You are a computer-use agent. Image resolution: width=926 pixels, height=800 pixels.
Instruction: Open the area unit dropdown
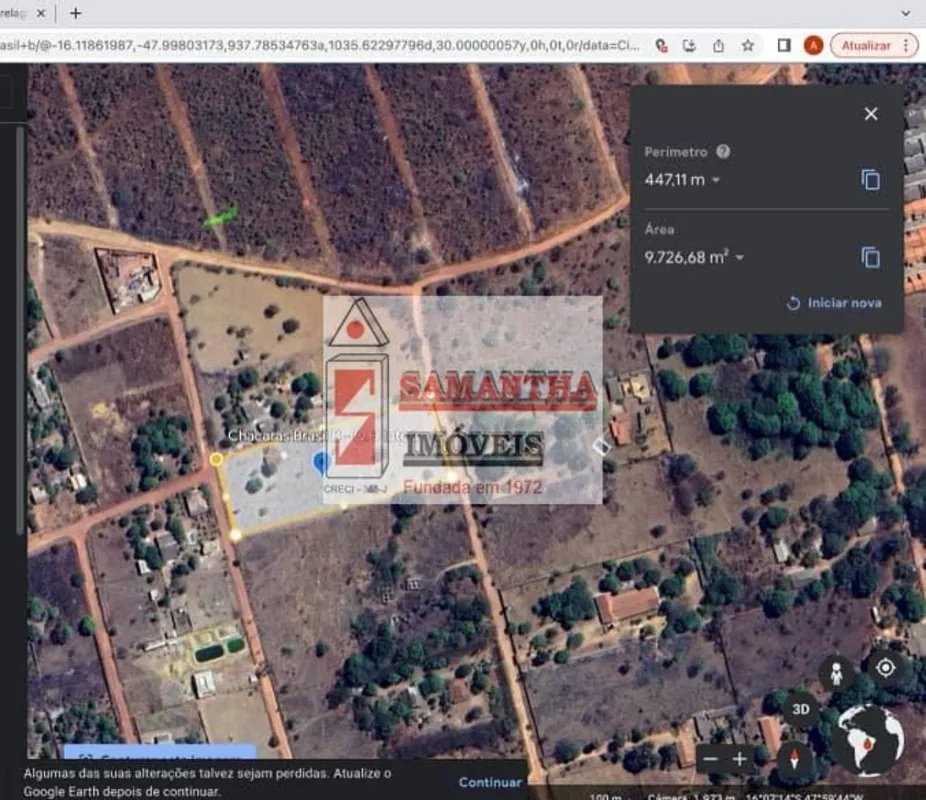pyautogui.click(x=740, y=258)
